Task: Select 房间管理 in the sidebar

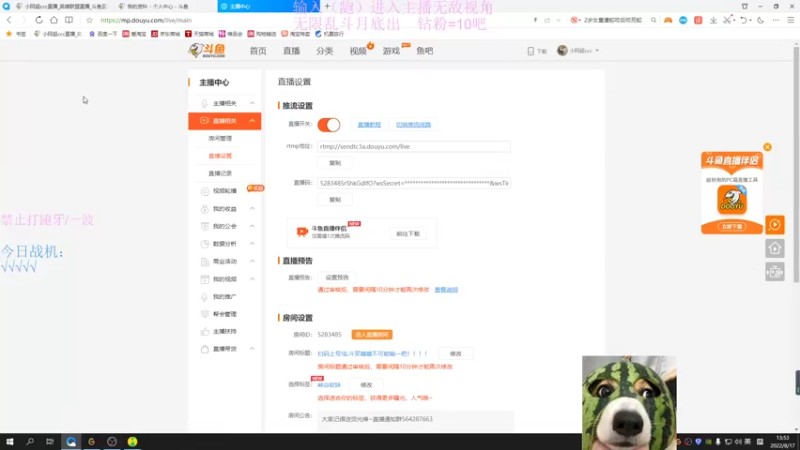Action: pyautogui.click(x=220, y=138)
